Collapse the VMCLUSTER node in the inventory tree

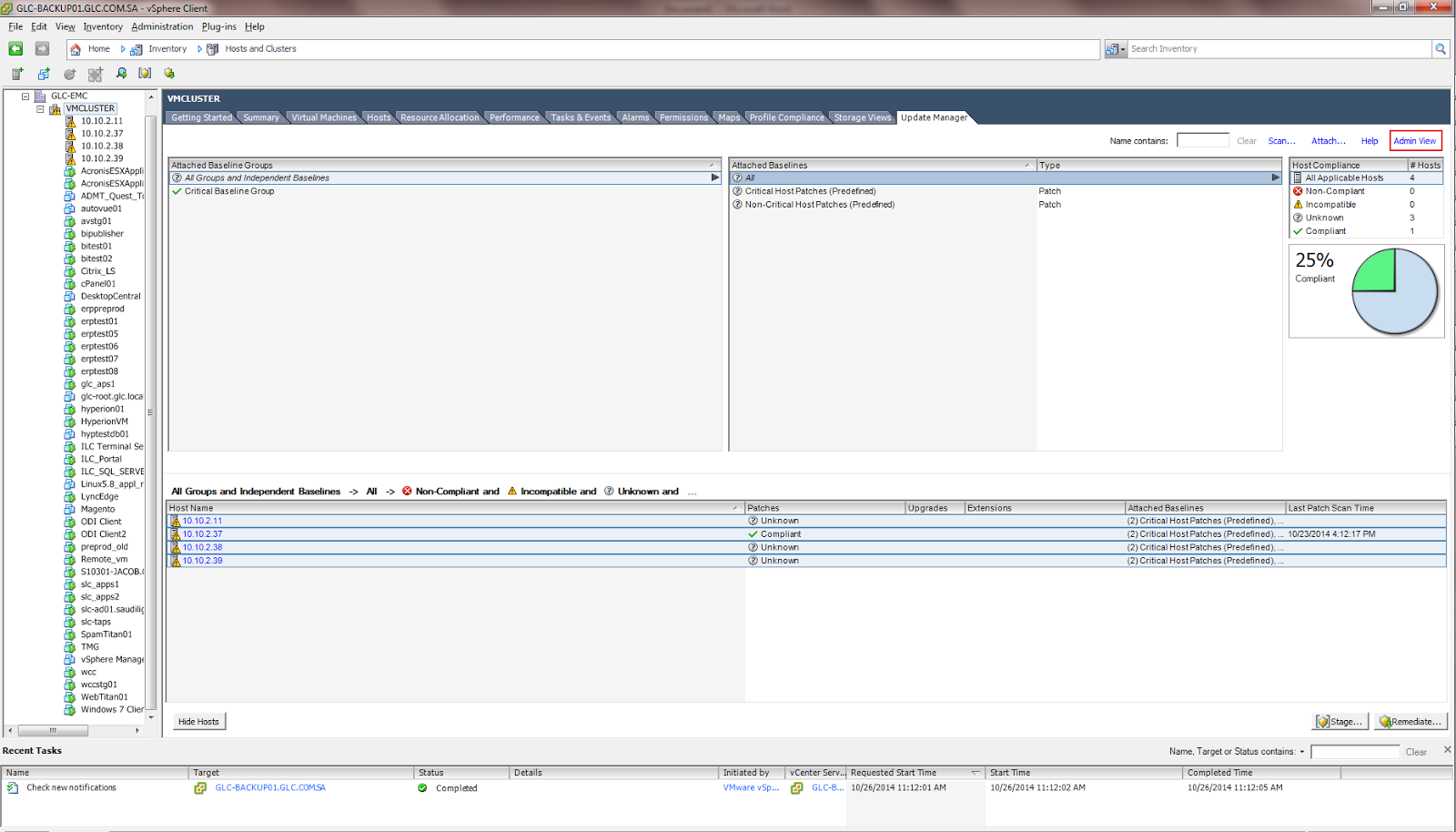click(40, 108)
